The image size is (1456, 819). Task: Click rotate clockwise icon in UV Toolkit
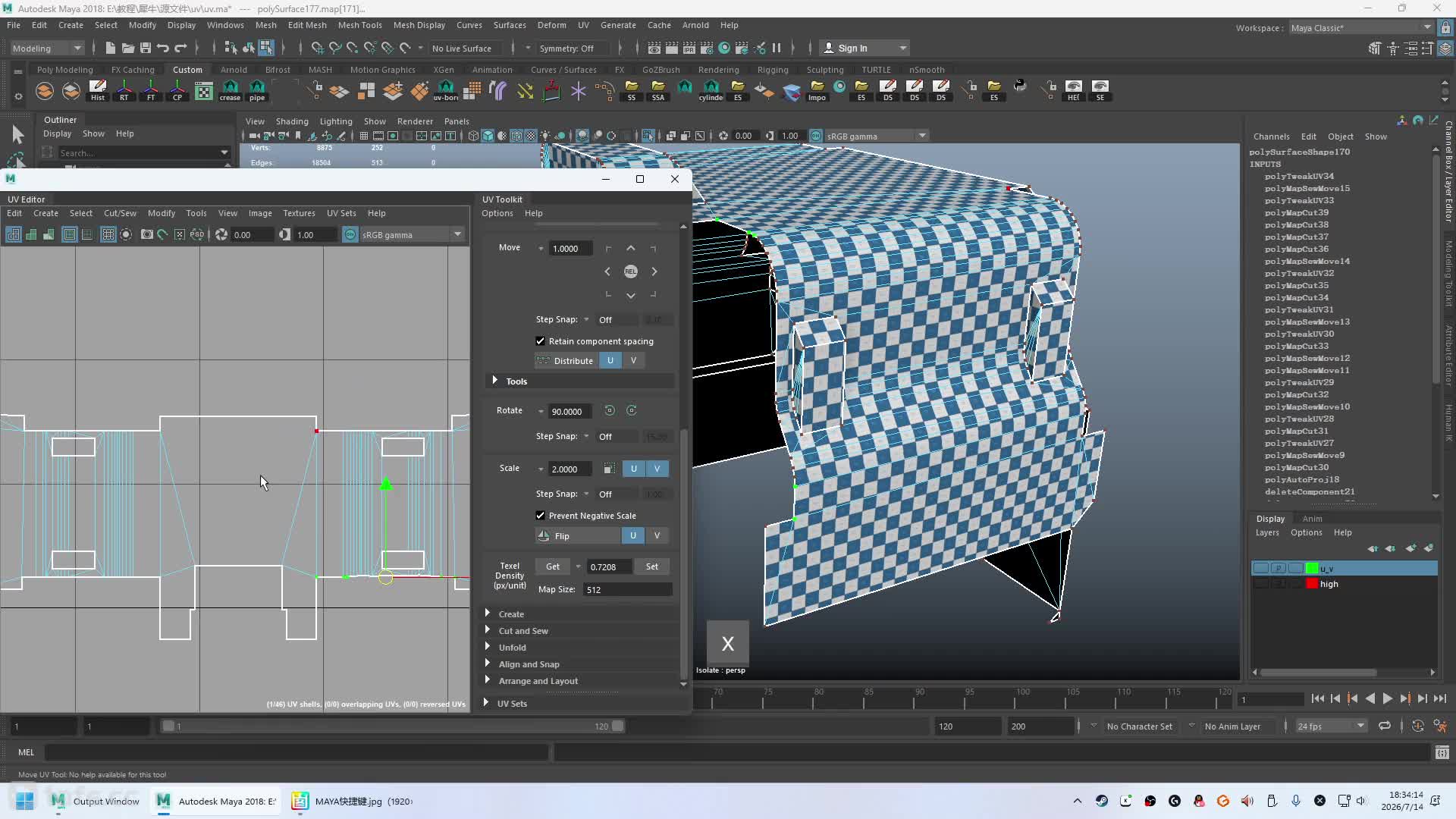click(632, 411)
